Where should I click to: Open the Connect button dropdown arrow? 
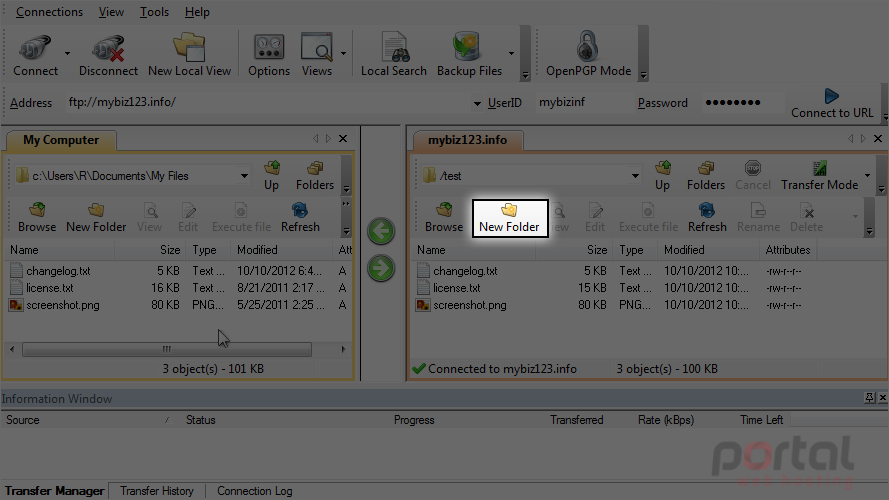pos(67,54)
